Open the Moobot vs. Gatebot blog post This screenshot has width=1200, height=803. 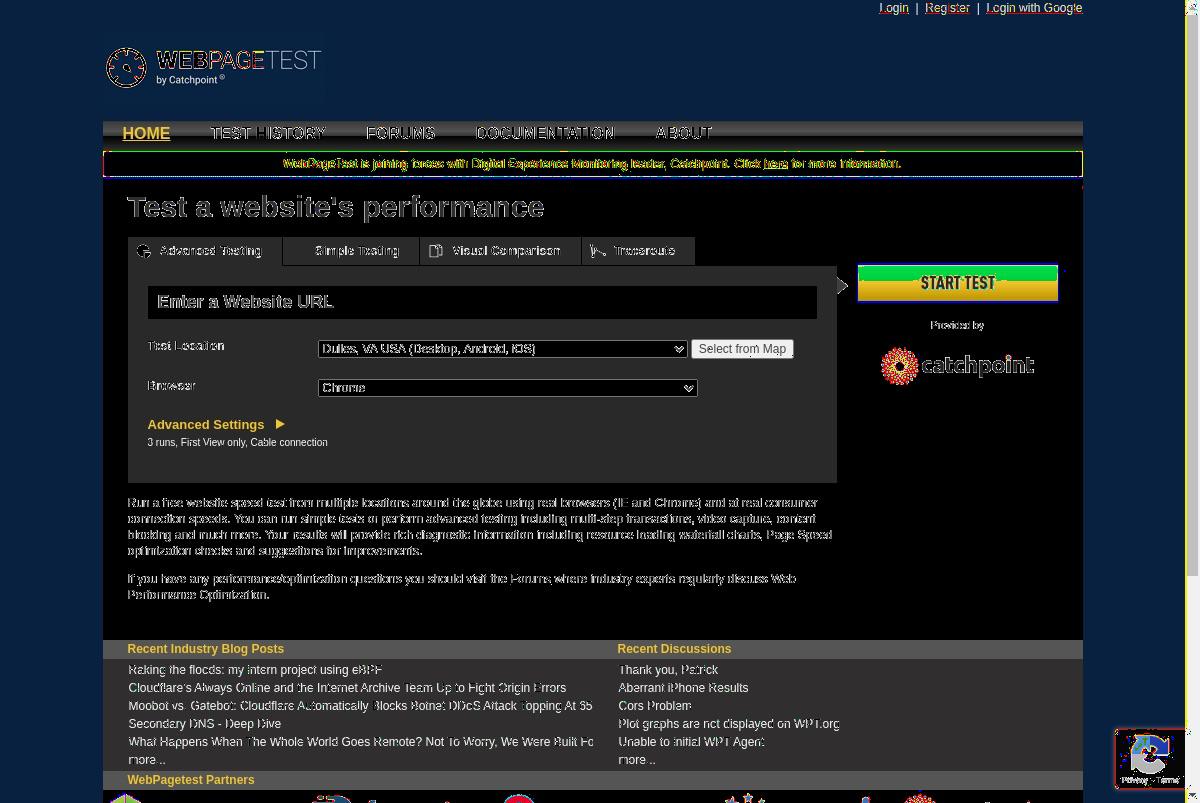pos(360,706)
